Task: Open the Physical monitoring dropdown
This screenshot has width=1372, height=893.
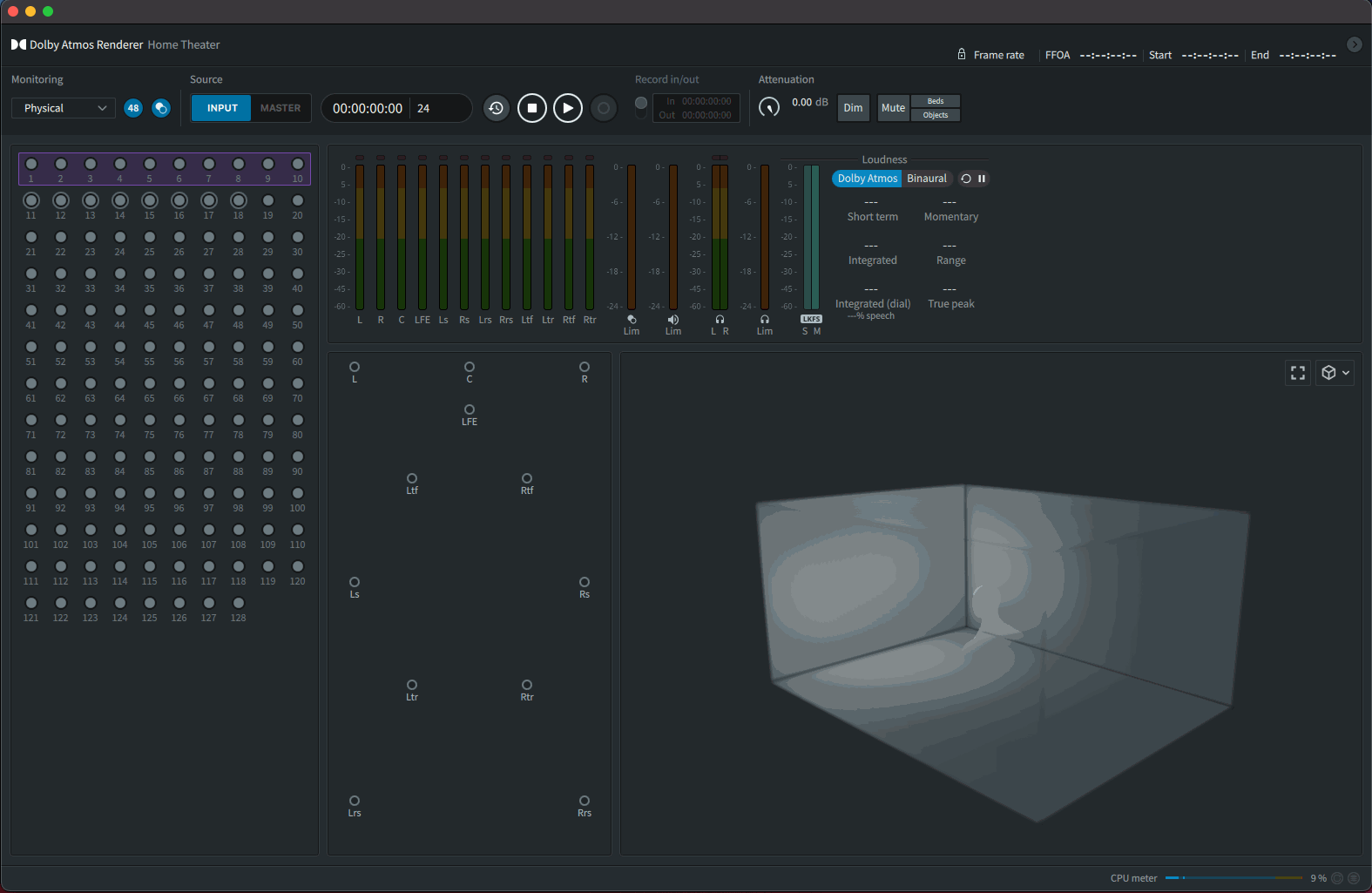Action: (64, 108)
